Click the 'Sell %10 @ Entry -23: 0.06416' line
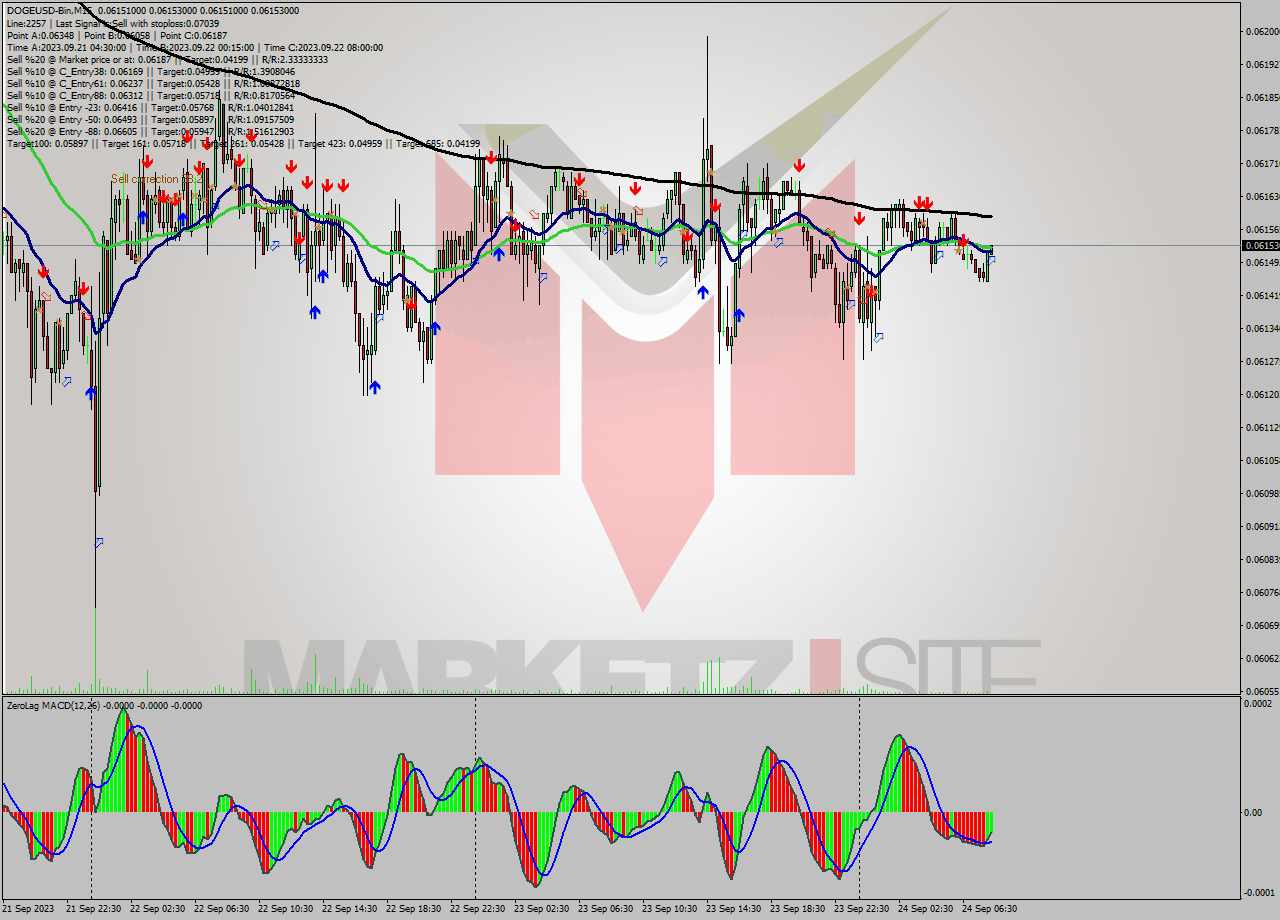This screenshot has height=920, width=1280. (150, 107)
